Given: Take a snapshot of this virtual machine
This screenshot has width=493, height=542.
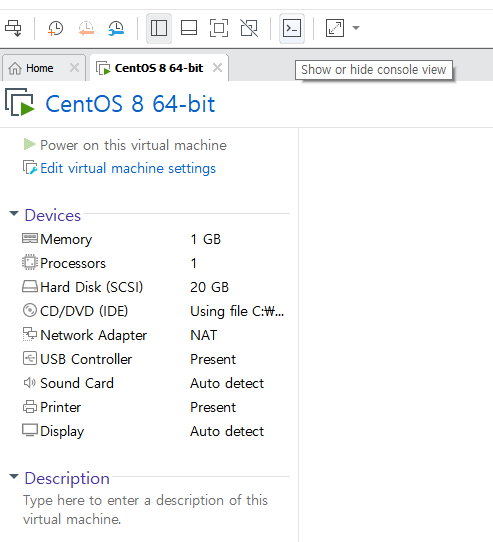Looking at the screenshot, I should click(x=55, y=28).
